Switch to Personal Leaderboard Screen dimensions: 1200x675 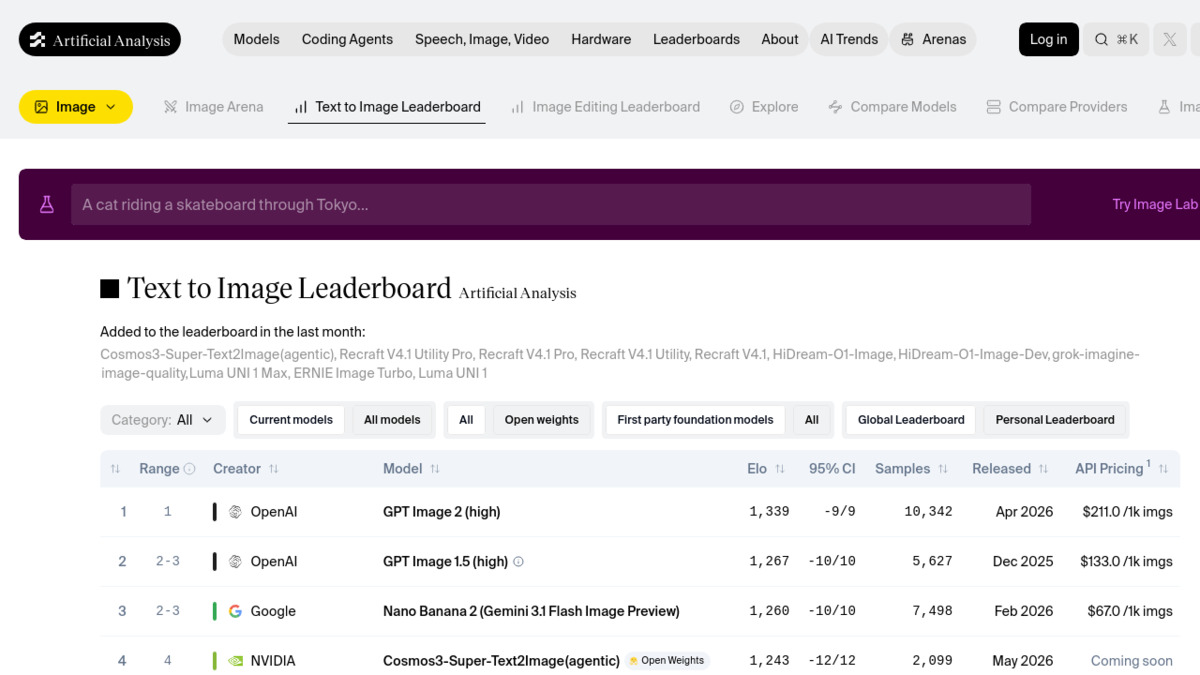(x=1055, y=420)
